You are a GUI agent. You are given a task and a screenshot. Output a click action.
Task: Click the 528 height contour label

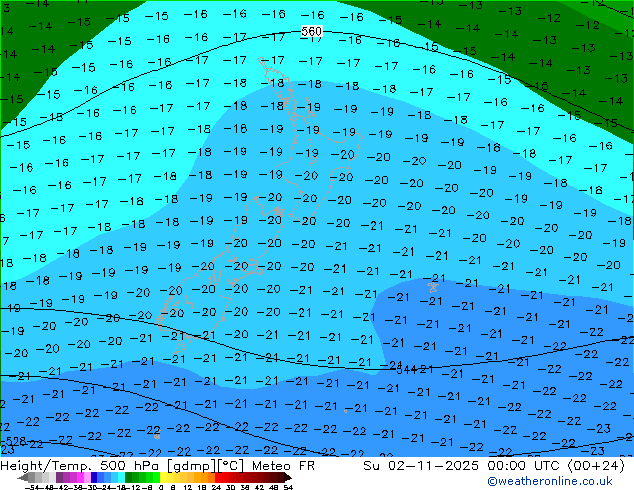pyautogui.click(x=16, y=441)
